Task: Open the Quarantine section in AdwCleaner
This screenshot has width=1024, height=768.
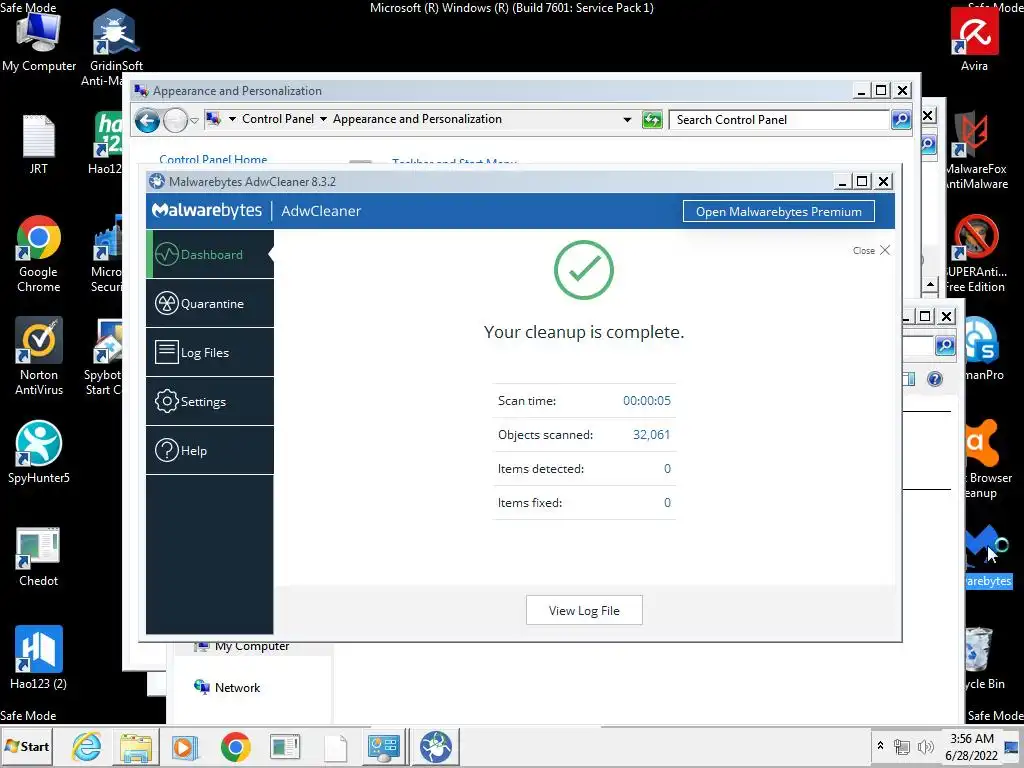Action: [x=210, y=303]
